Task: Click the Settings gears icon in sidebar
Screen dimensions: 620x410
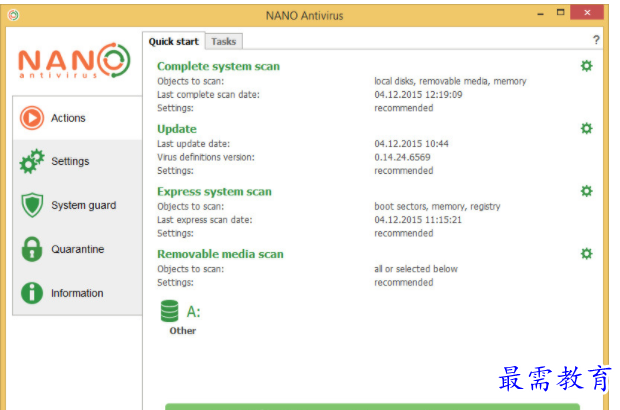Action: (32, 161)
